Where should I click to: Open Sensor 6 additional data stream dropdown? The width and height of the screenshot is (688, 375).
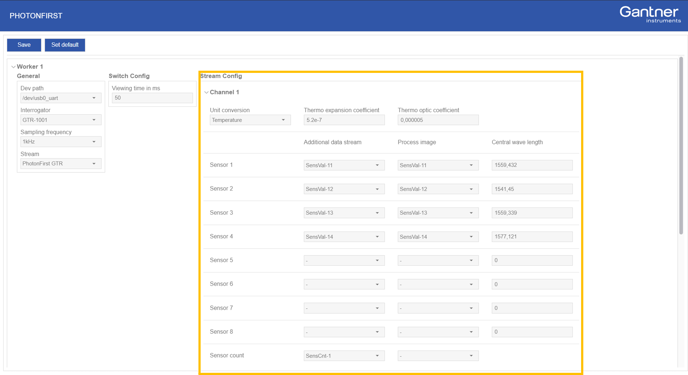pos(344,284)
